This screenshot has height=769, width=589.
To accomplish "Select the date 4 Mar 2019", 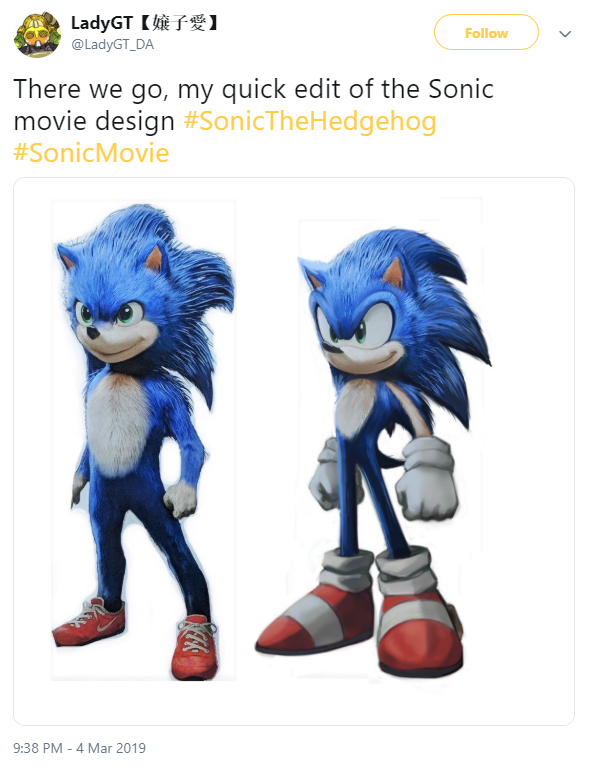I will (111, 748).
